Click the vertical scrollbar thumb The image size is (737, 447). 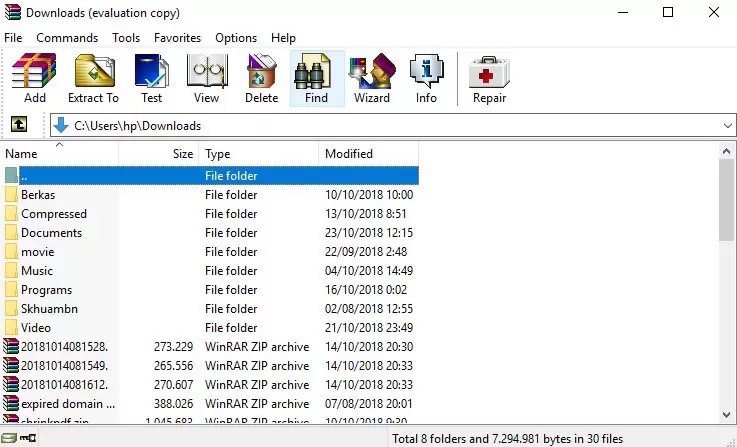tap(726, 200)
